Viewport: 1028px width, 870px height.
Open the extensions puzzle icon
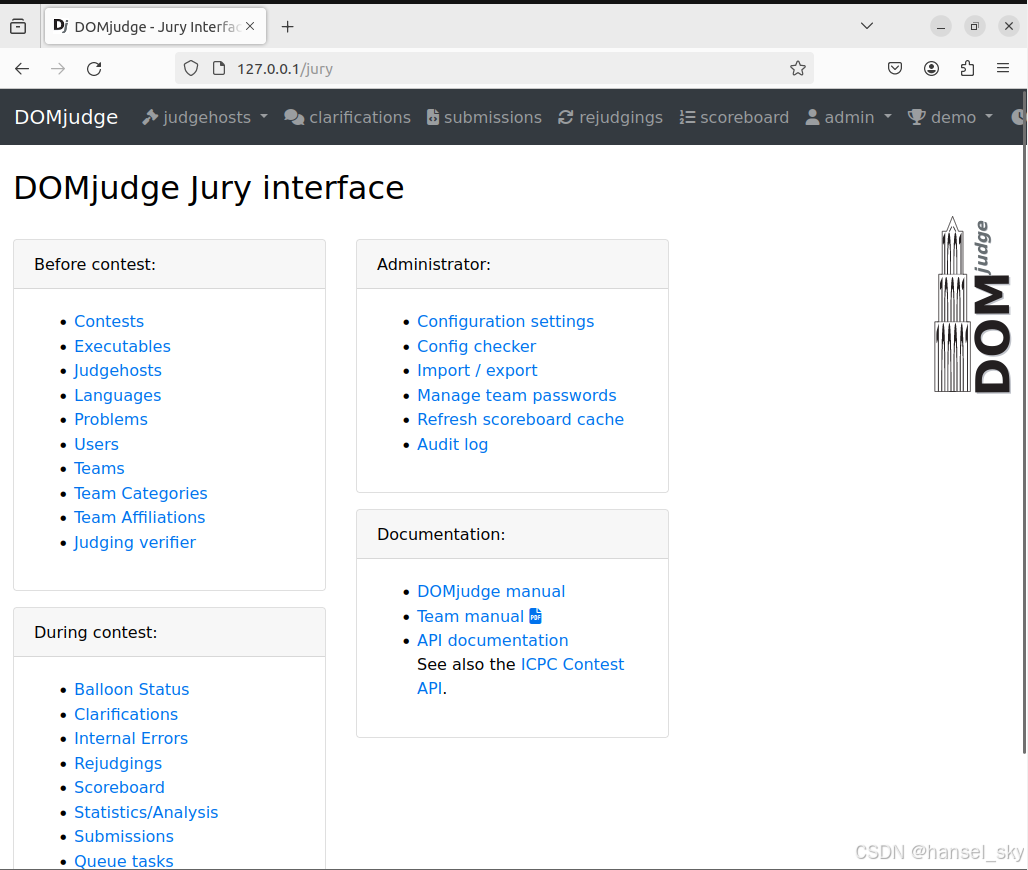click(x=967, y=68)
